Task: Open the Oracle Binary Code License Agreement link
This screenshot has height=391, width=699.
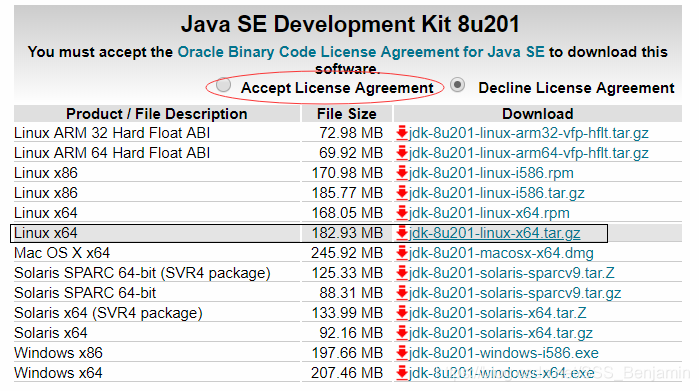Action: pyautogui.click(x=361, y=52)
